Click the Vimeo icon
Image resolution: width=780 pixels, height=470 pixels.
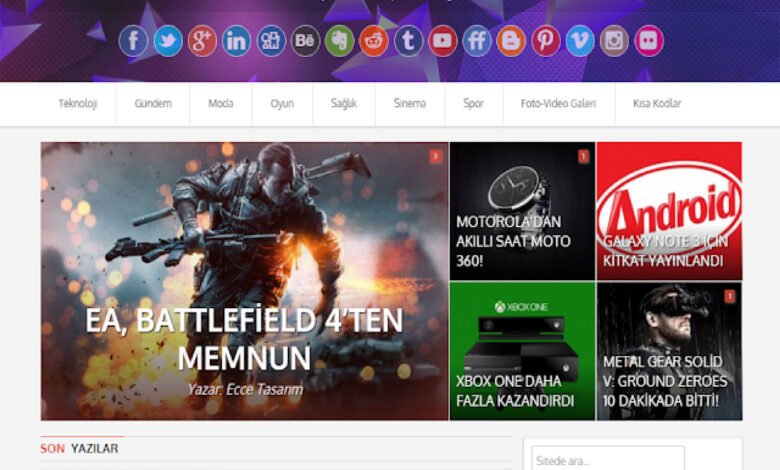click(x=580, y=41)
